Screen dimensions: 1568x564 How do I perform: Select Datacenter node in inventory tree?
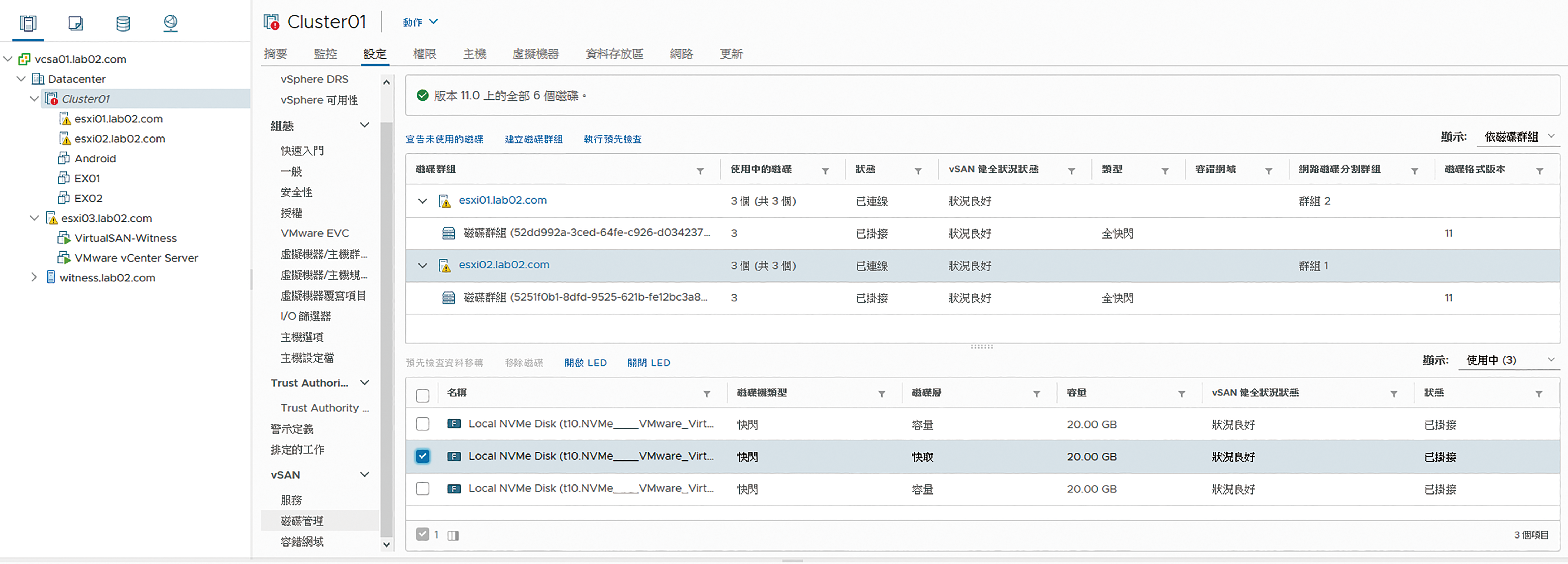click(77, 79)
